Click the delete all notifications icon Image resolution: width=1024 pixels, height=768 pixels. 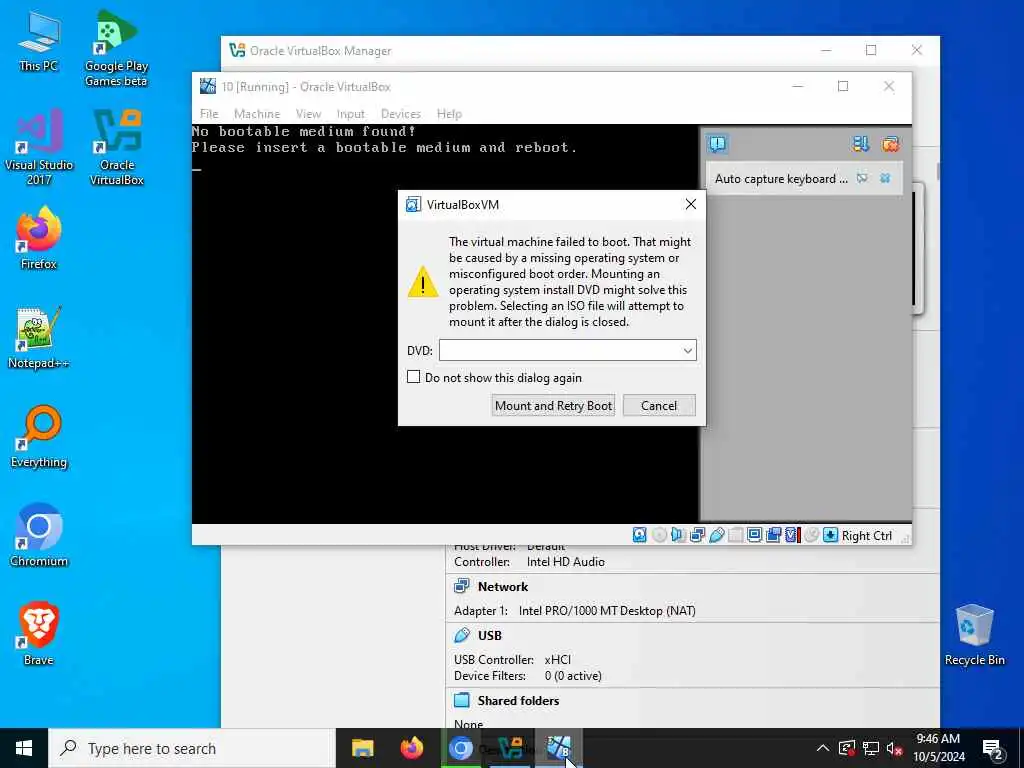890,144
